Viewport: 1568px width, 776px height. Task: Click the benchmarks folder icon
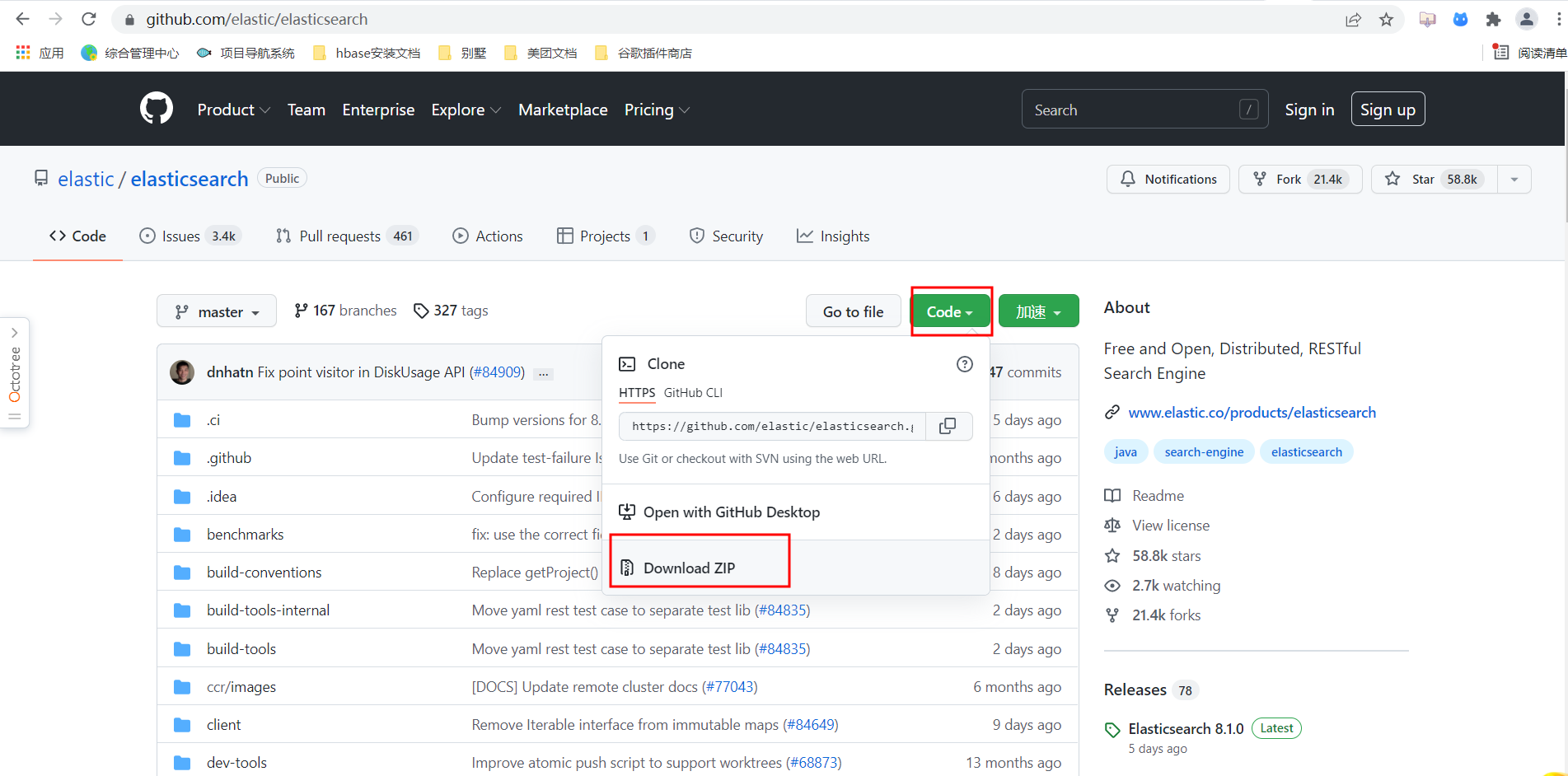click(x=182, y=535)
